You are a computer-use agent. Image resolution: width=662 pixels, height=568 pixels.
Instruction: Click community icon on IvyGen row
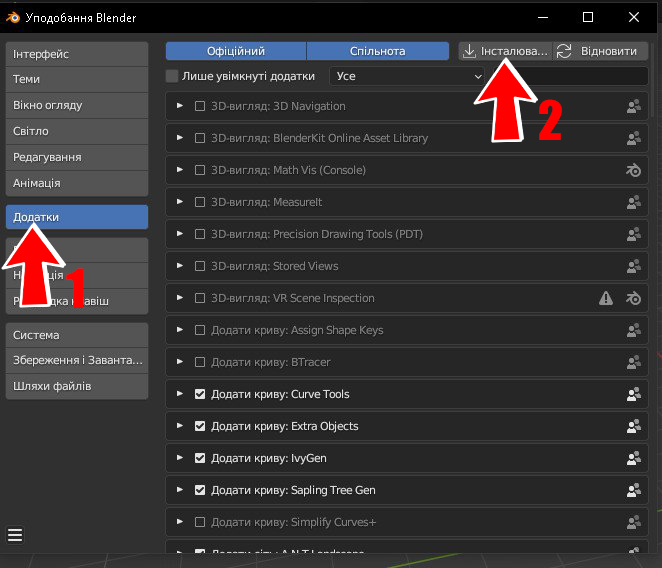point(634,458)
